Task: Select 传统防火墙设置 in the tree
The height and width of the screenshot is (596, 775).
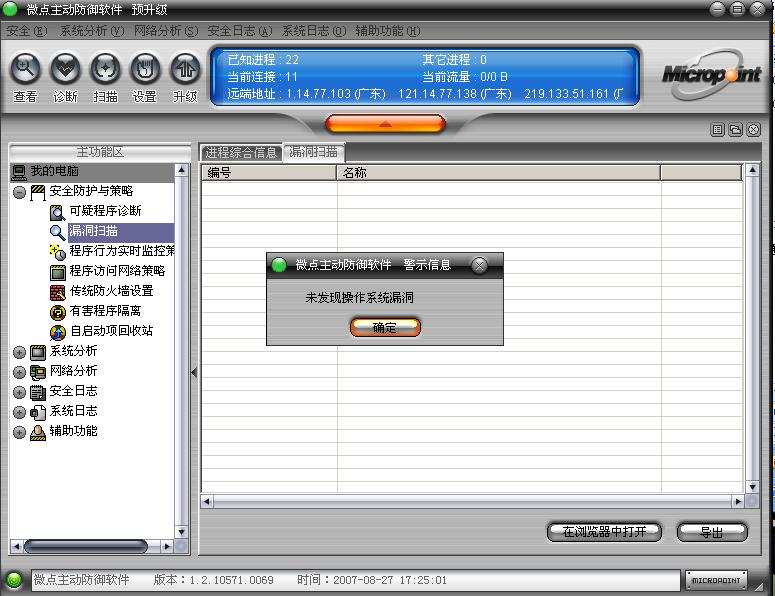Action: coord(111,291)
